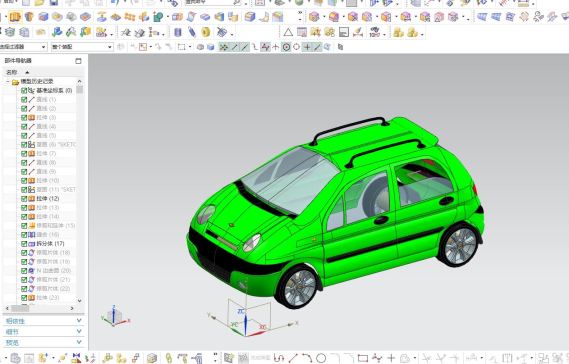Screen dimensions: 569x364
Task: Select the 修剪片体 (18) tree item
Action: click(x=53, y=253)
